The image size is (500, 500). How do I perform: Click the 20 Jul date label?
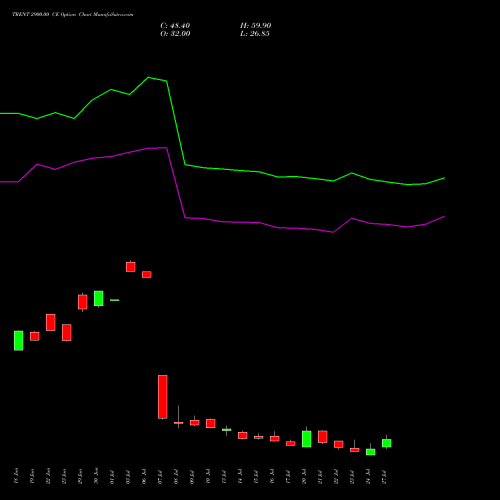click(x=305, y=477)
